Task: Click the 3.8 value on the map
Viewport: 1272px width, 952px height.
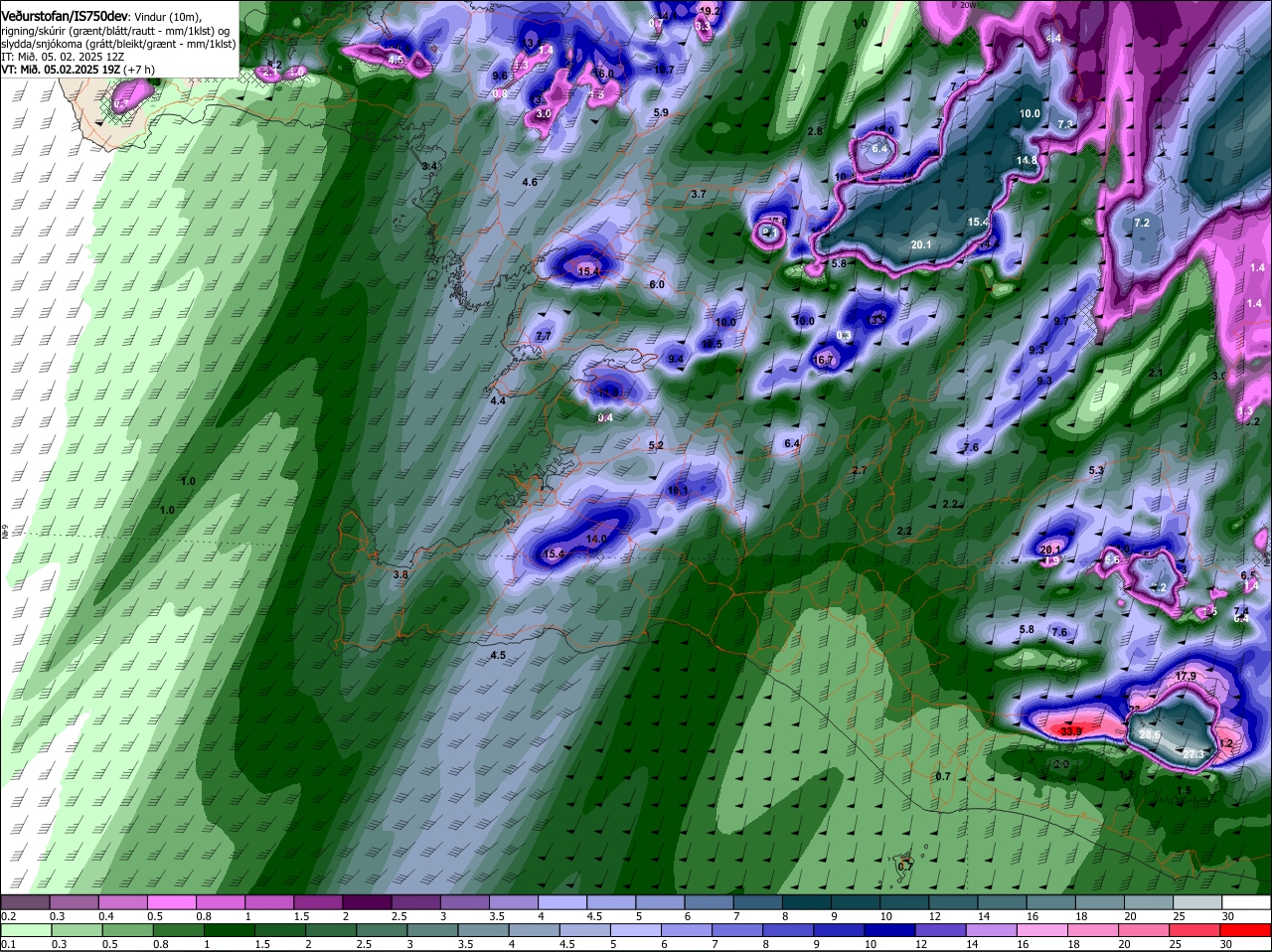Action: coord(400,574)
